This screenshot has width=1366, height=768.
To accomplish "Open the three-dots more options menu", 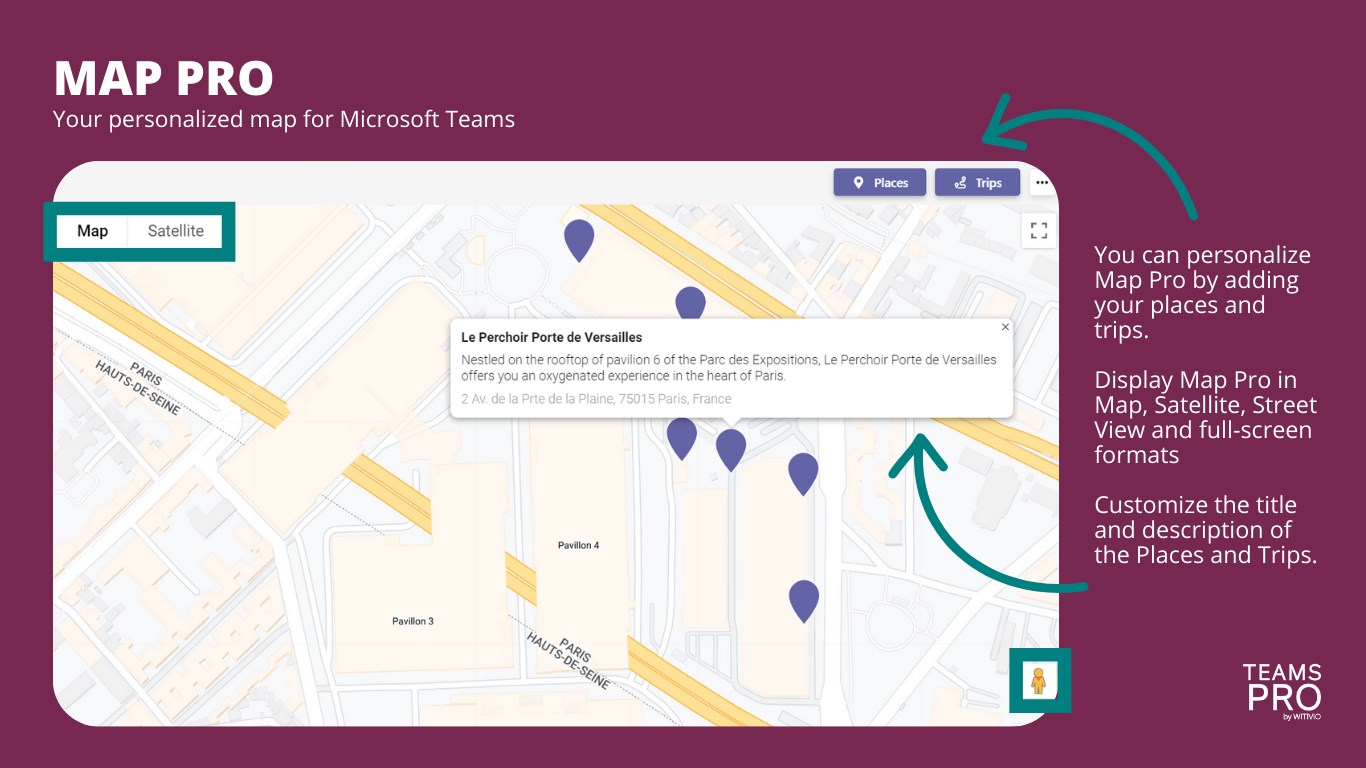I will pos(1042,183).
